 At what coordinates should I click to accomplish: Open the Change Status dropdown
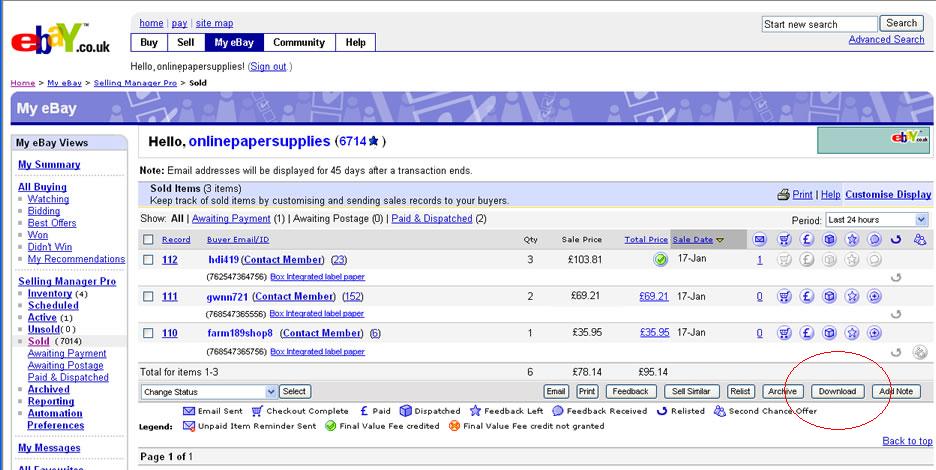[209, 392]
